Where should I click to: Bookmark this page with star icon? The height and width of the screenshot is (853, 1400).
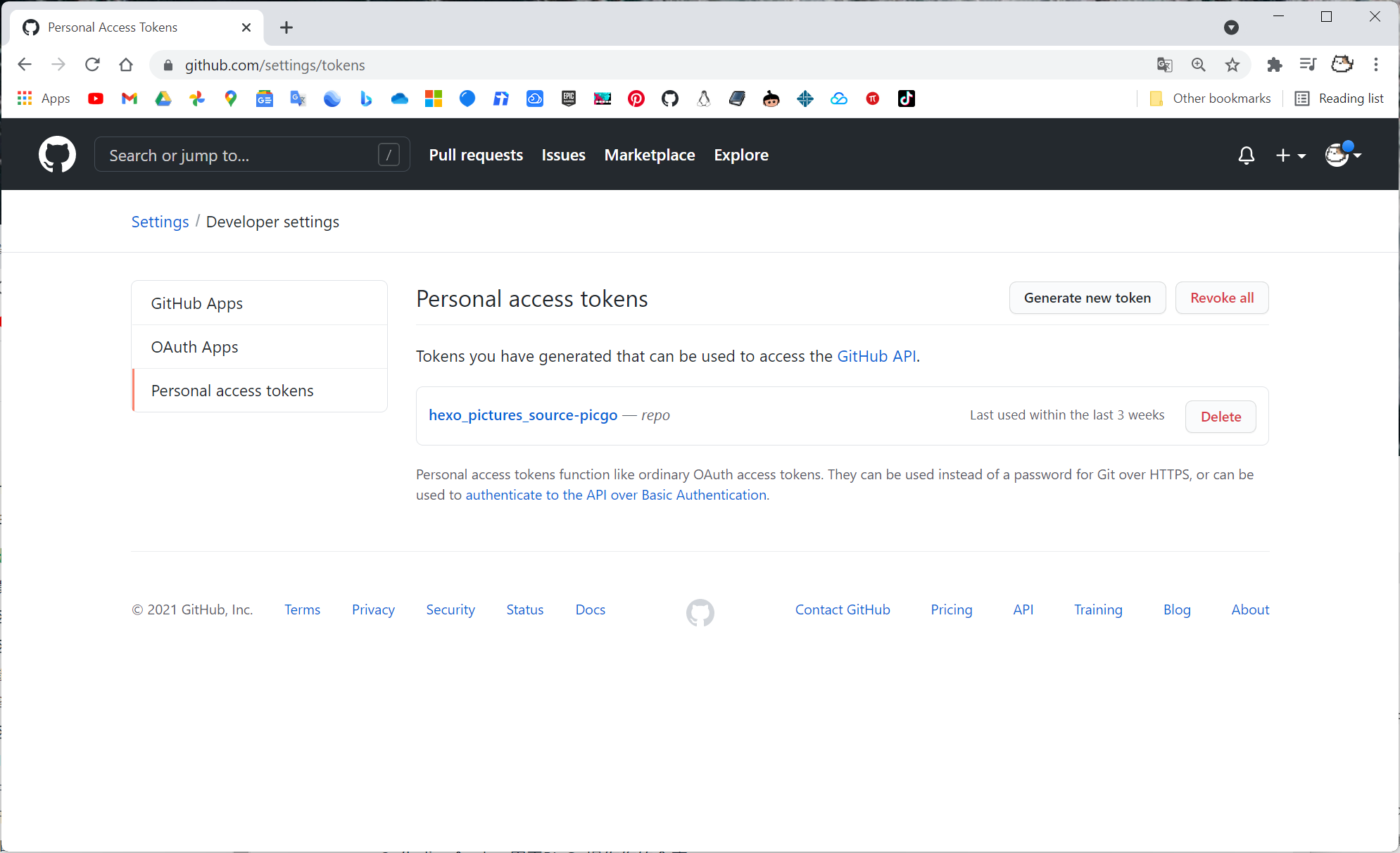pyautogui.click(x=1232, y=65)
